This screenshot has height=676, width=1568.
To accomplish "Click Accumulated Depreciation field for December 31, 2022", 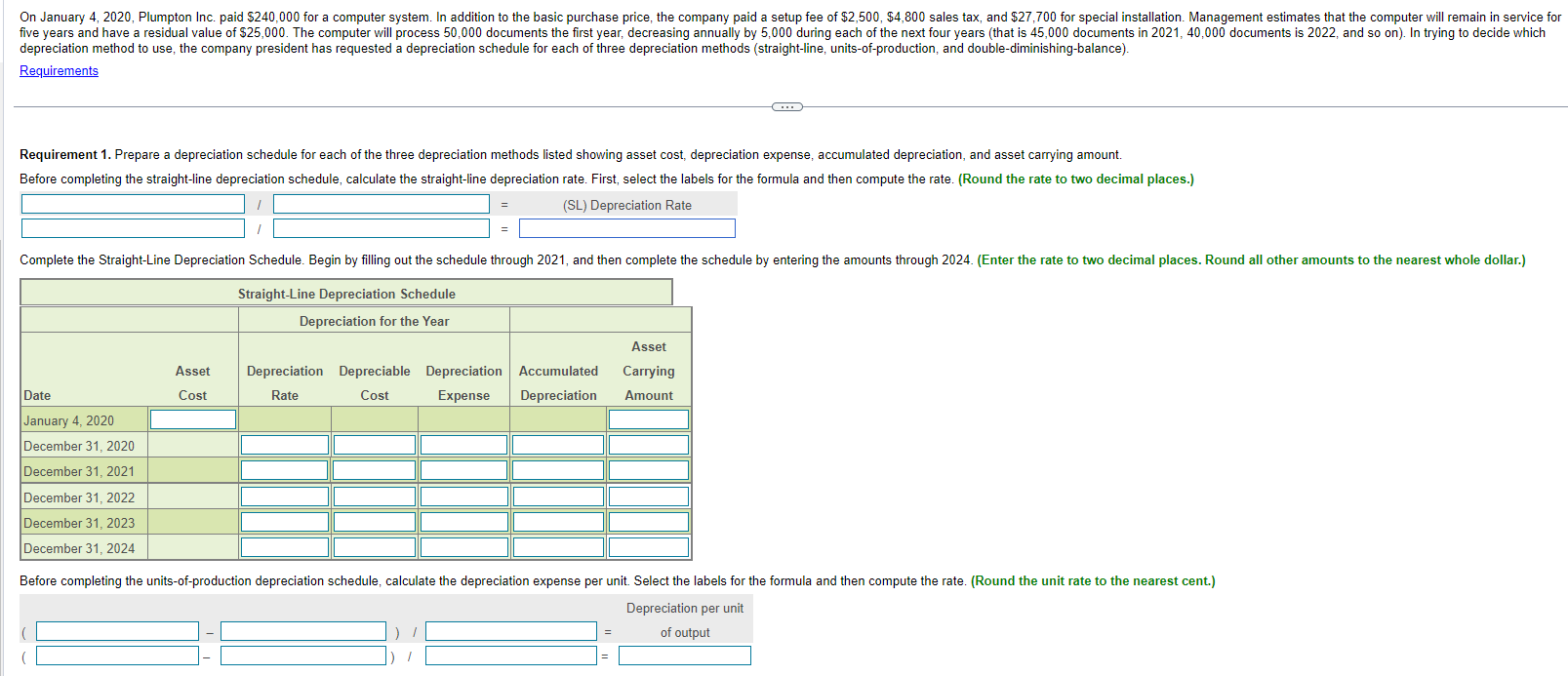I will (x=559, y=497).
